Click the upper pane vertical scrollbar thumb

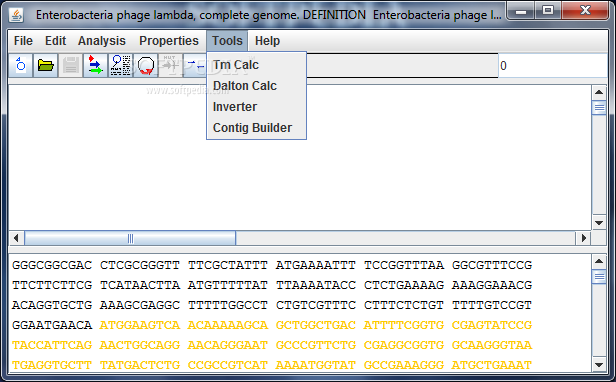point(599,108)
